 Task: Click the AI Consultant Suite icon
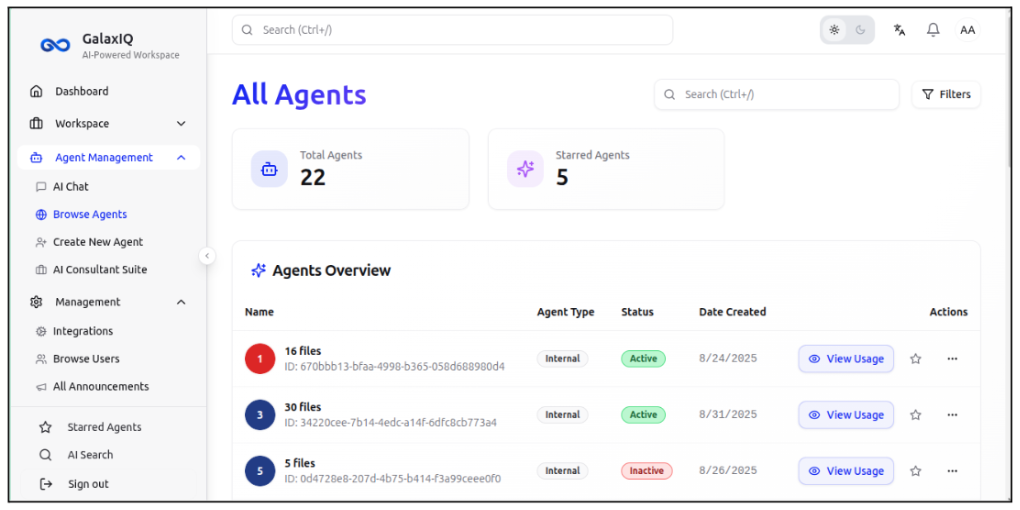click(41, 270)
